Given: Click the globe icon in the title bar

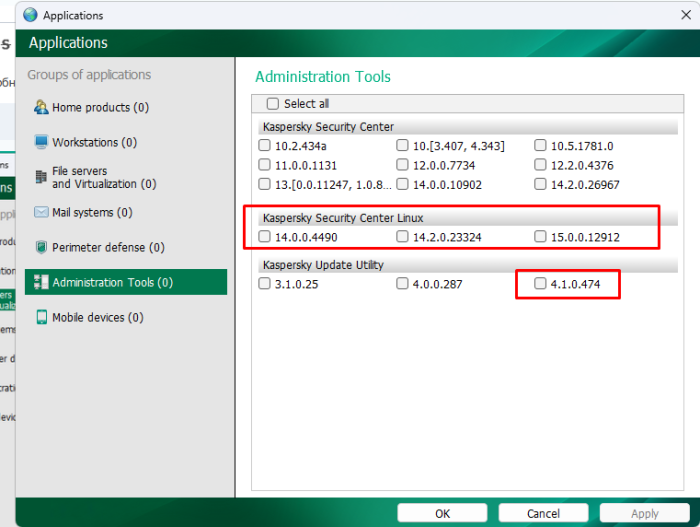Looking at the screenshot, I should coord(29,15).
